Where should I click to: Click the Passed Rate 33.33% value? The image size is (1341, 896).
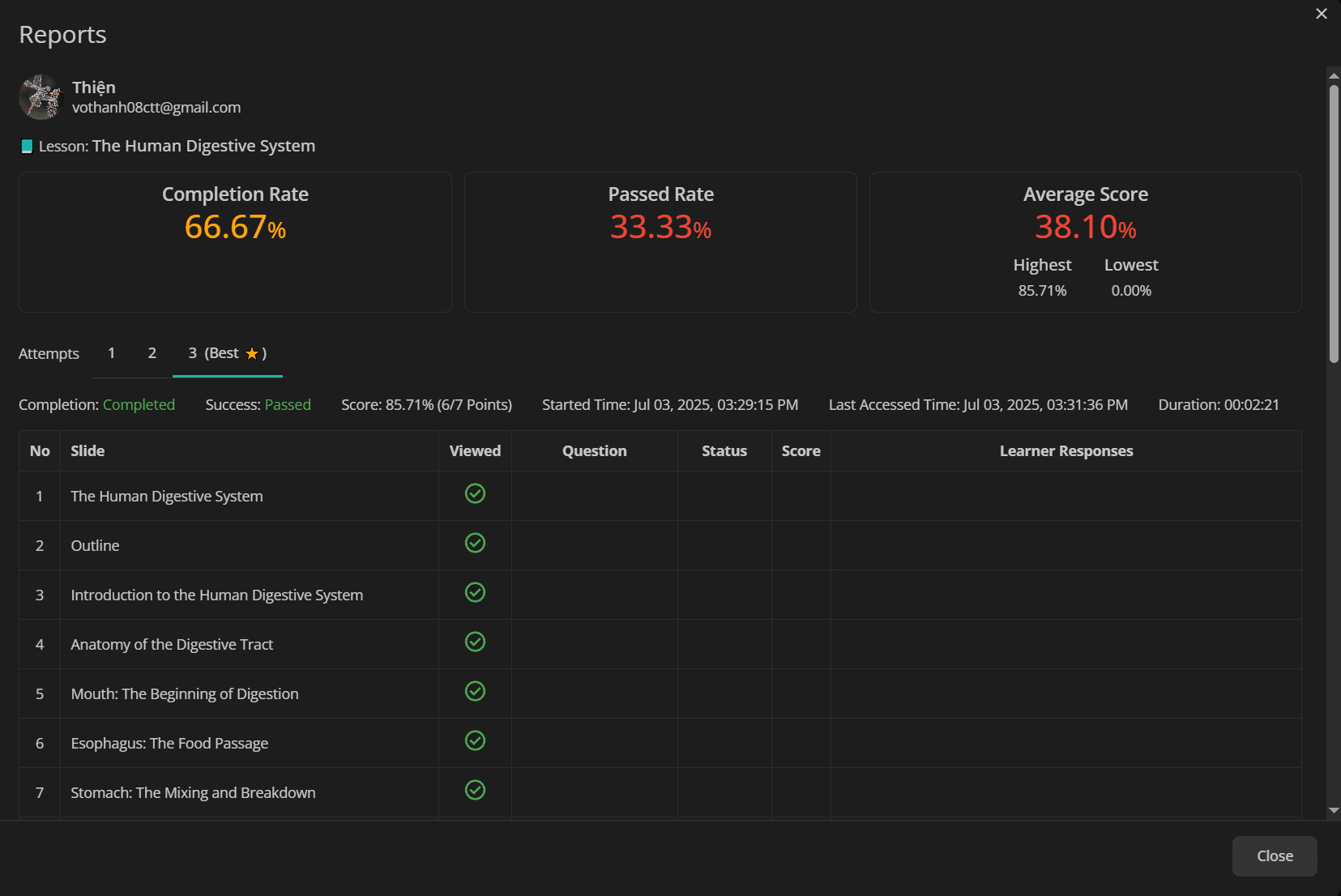pos(660,228)
